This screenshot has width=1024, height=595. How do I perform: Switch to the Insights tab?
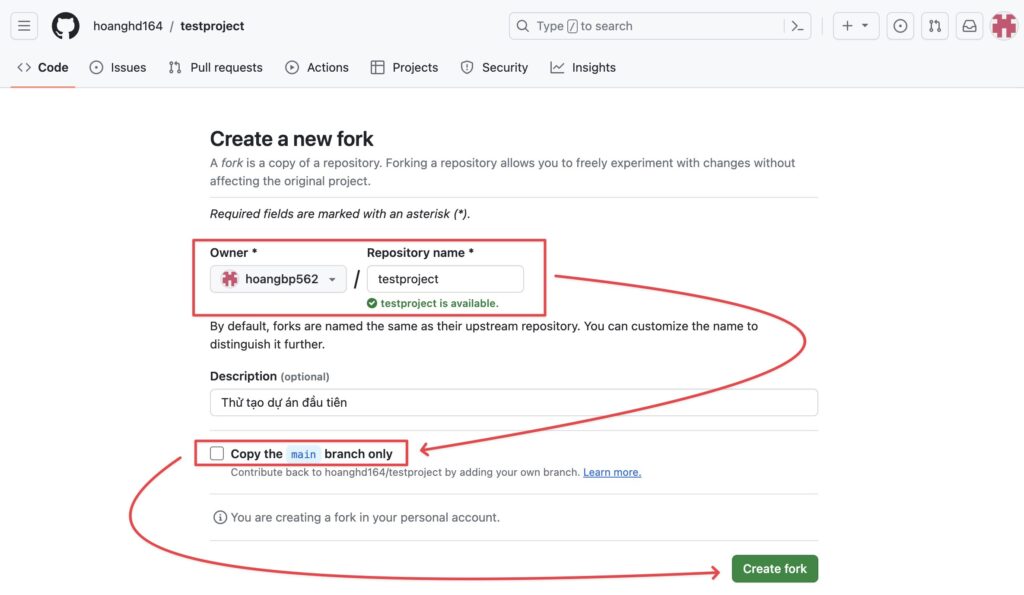(x=583, y=67)
